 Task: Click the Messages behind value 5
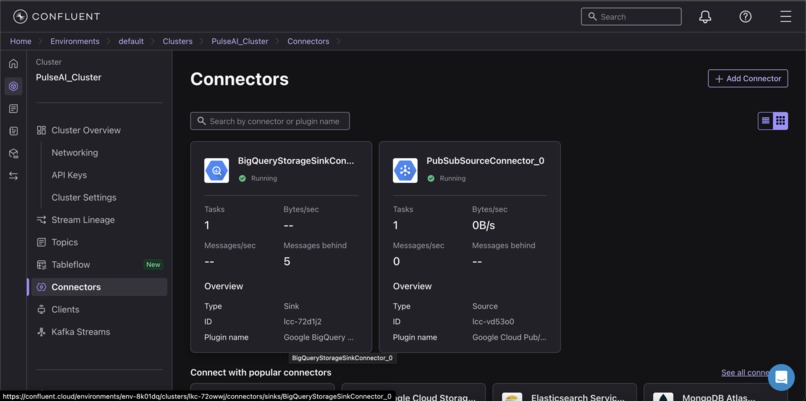click(x=287, y=261)
